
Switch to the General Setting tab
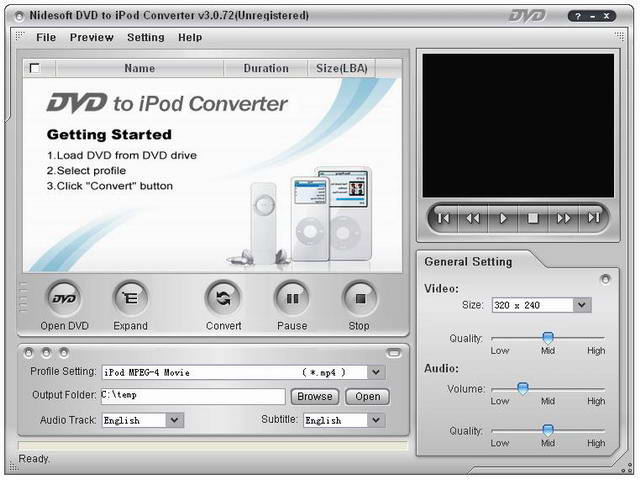[468, 262]
